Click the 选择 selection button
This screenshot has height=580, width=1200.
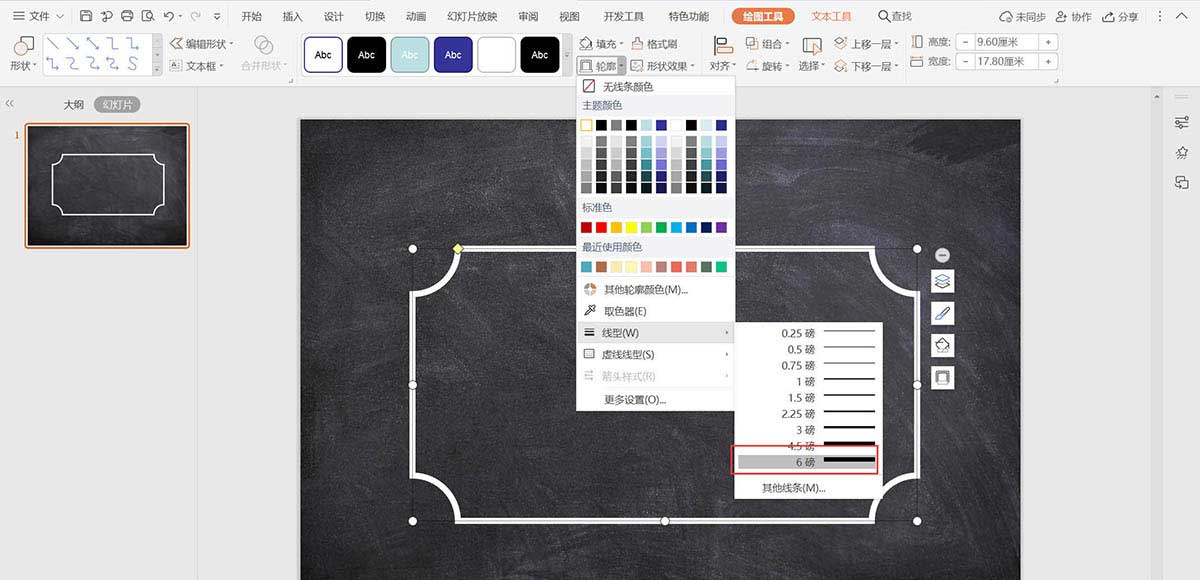(812, 53)
